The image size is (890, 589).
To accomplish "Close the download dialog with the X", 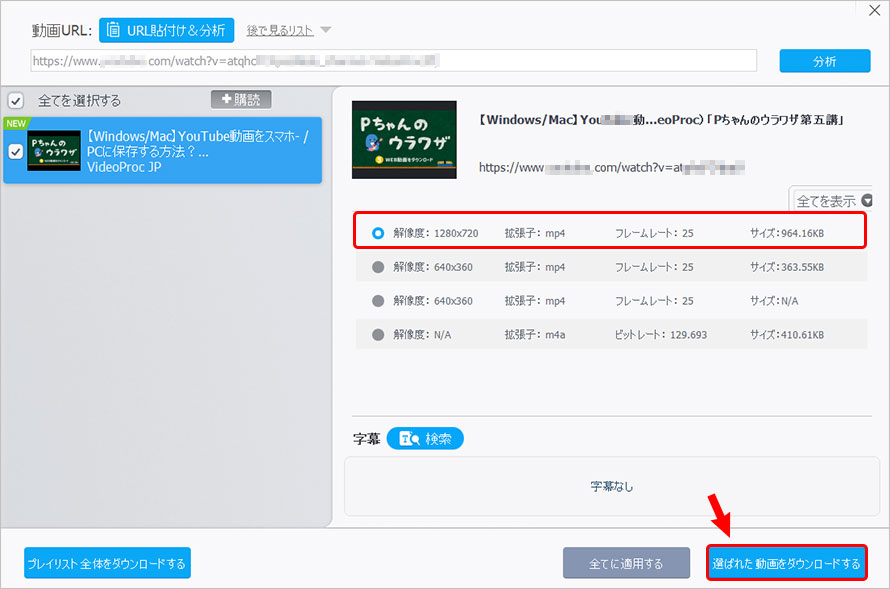I will tap(875, 11).
